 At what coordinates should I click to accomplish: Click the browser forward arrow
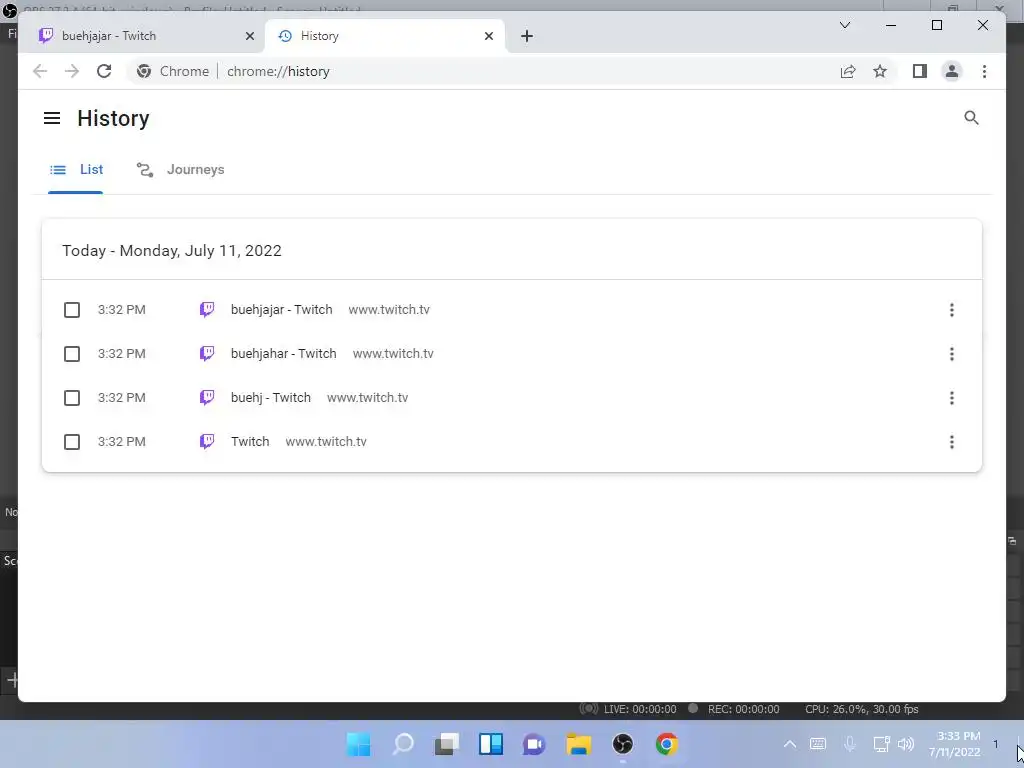click(72, 71)
